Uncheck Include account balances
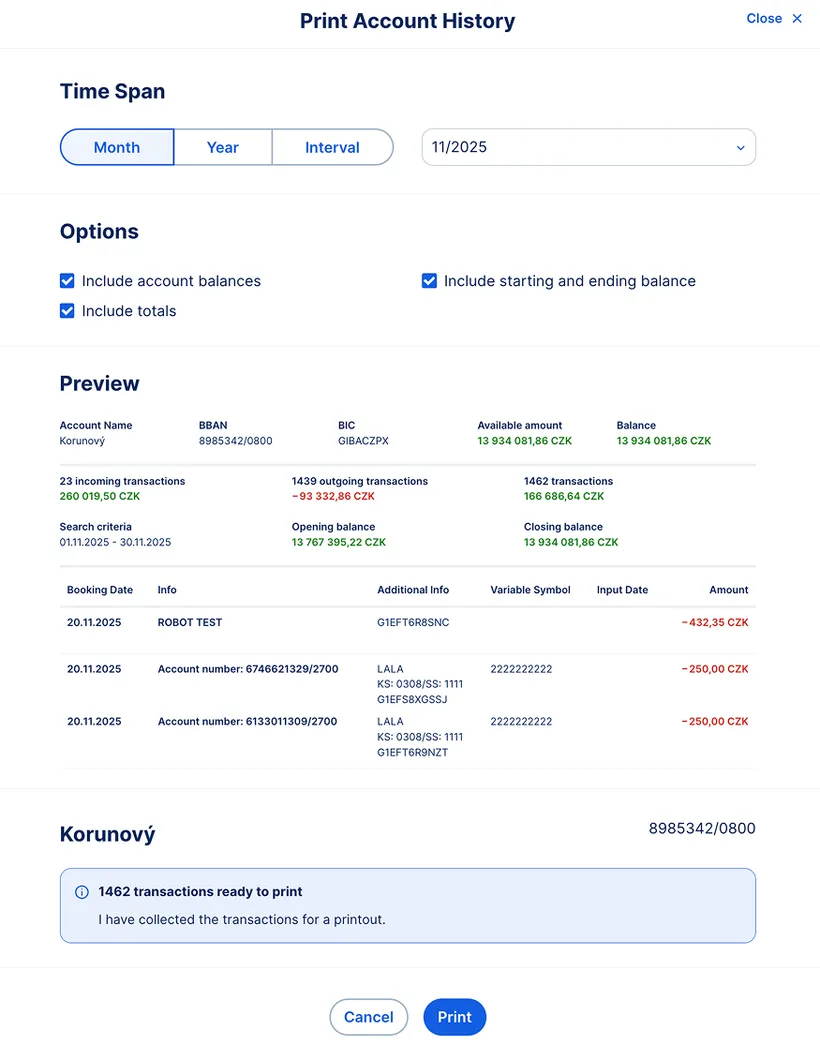This screenshot has height=1061, width=820. click(x=66, y=281)
